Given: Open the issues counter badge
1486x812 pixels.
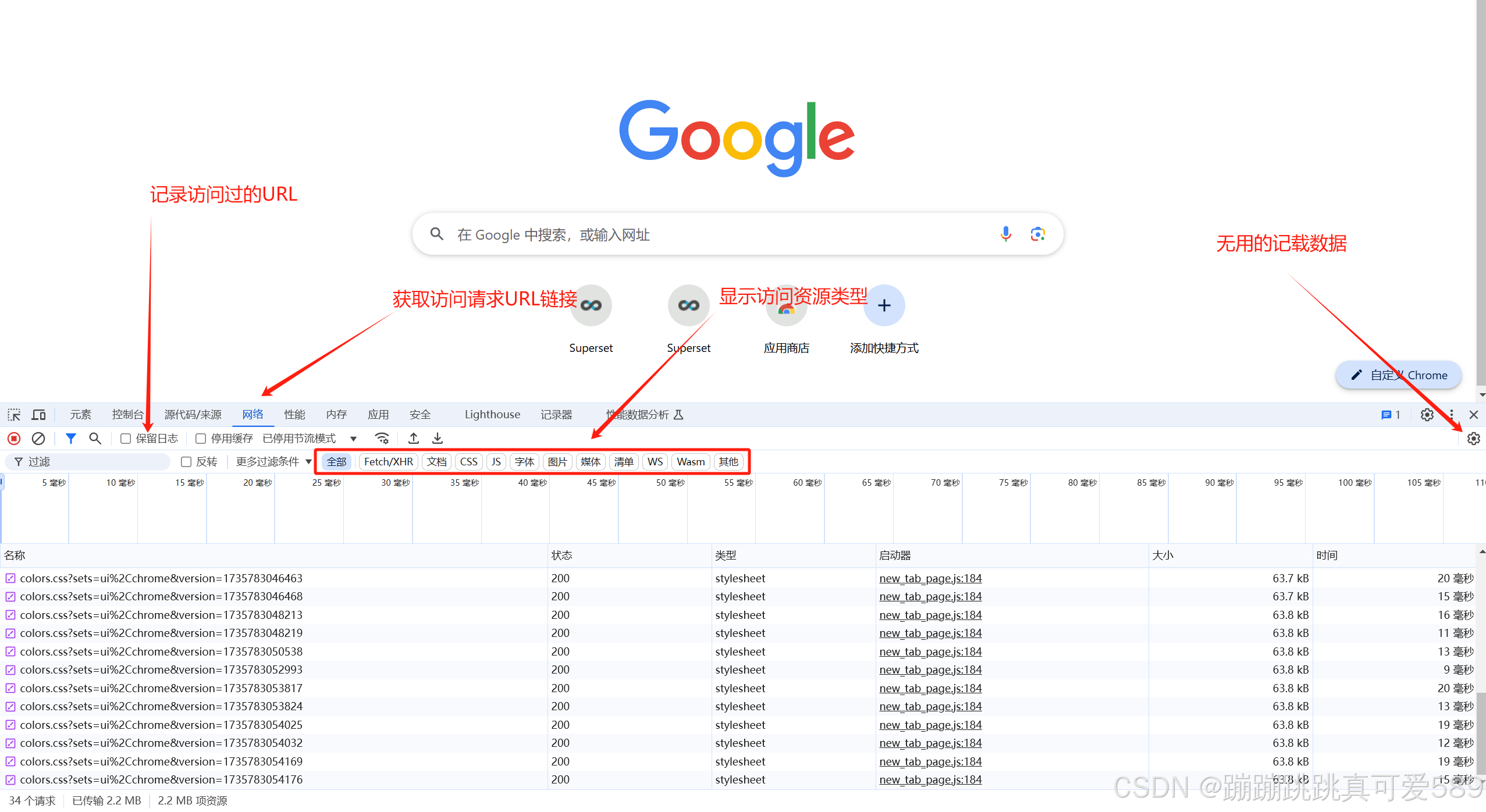Looking at the screenshot, I should coord(1391,415).
